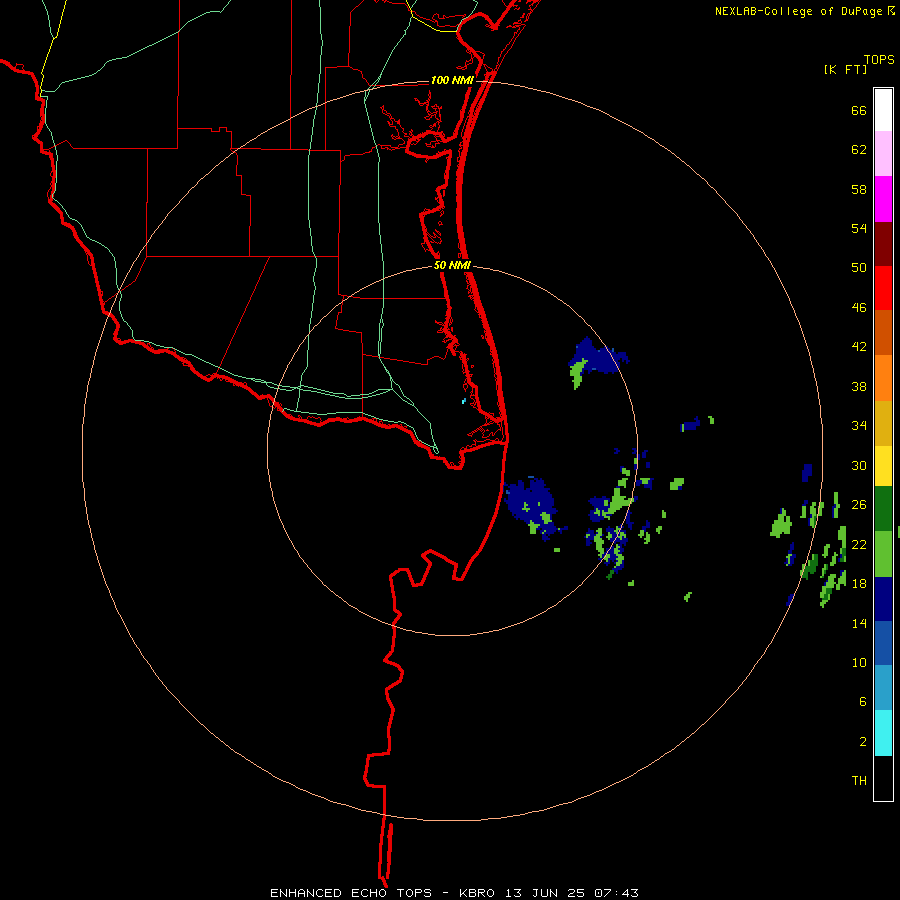The width and height of the screenshot is (900, 900).
Task: Click the "ENHANCED ECHO TOPS" product title
Action: click(x=351, y=893)
